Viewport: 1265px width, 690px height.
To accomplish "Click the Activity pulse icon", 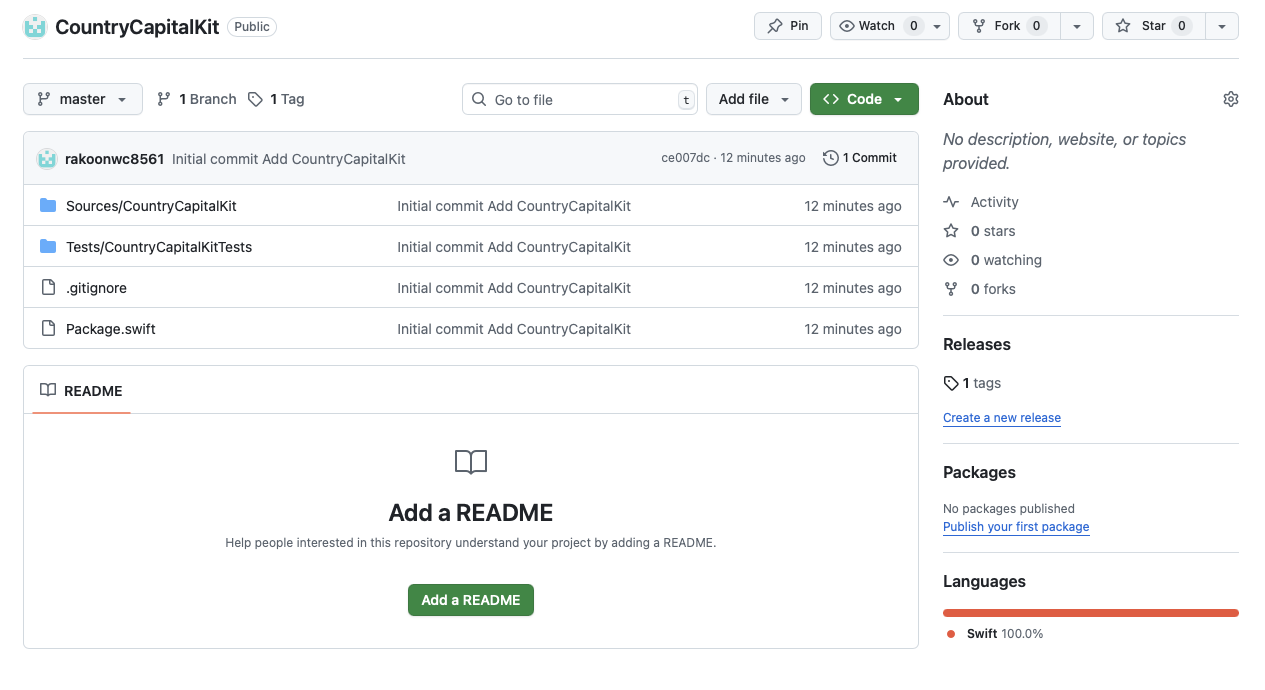I will 951,201.
